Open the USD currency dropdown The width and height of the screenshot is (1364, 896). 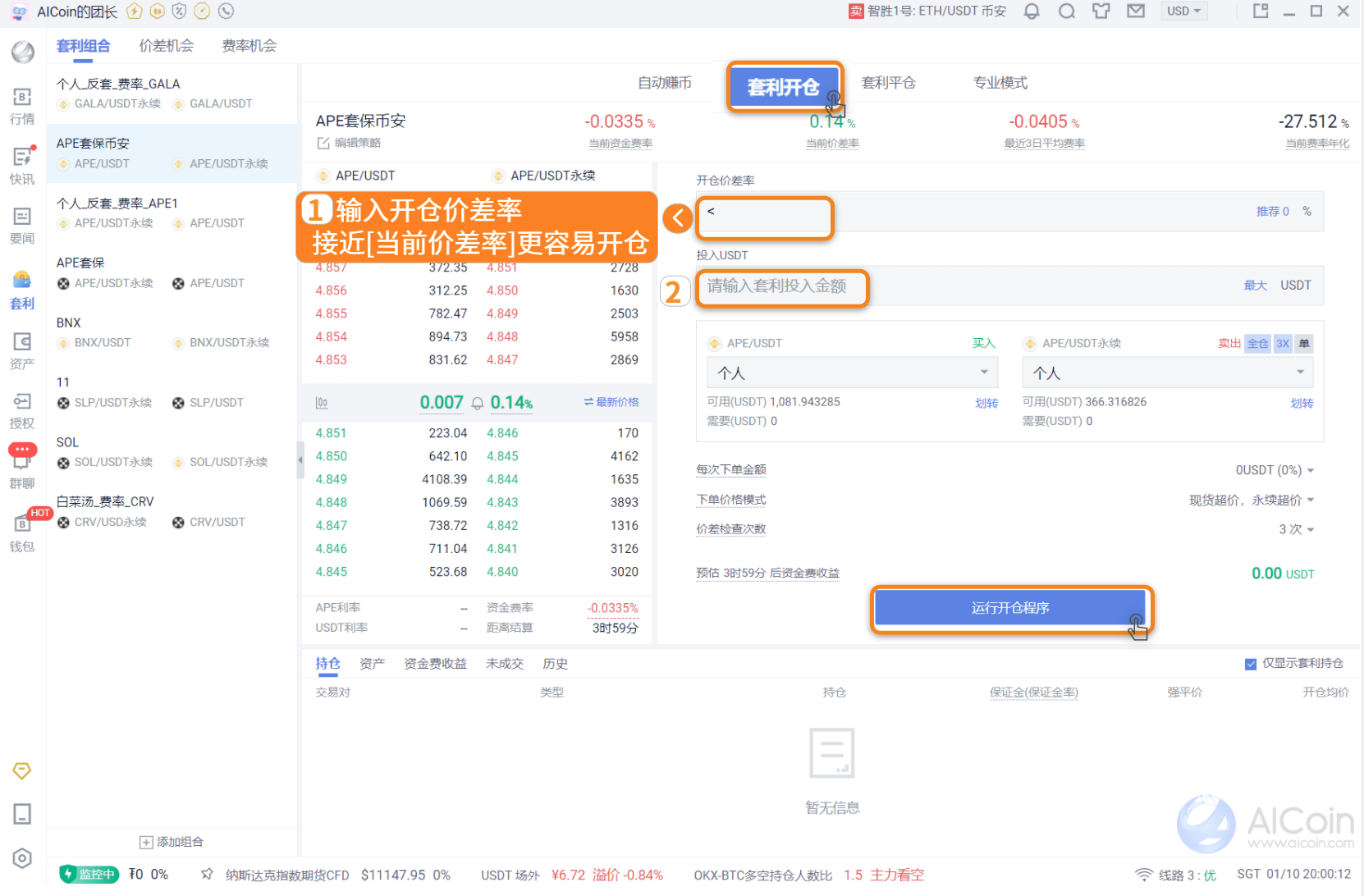[x=1183, y=11]
